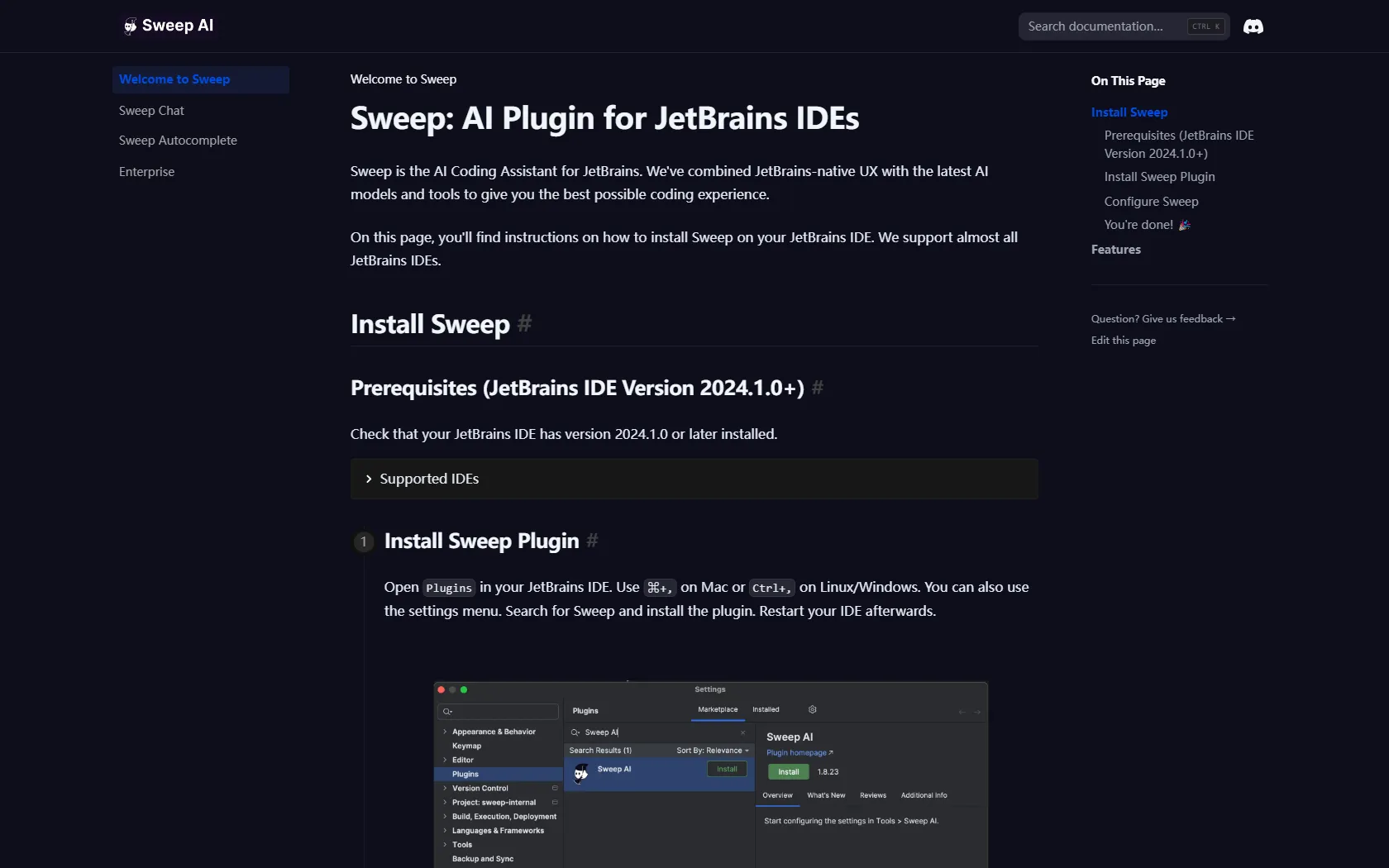Click the JetBrains settings screenshot image
1389x868 pixels.
710,775
